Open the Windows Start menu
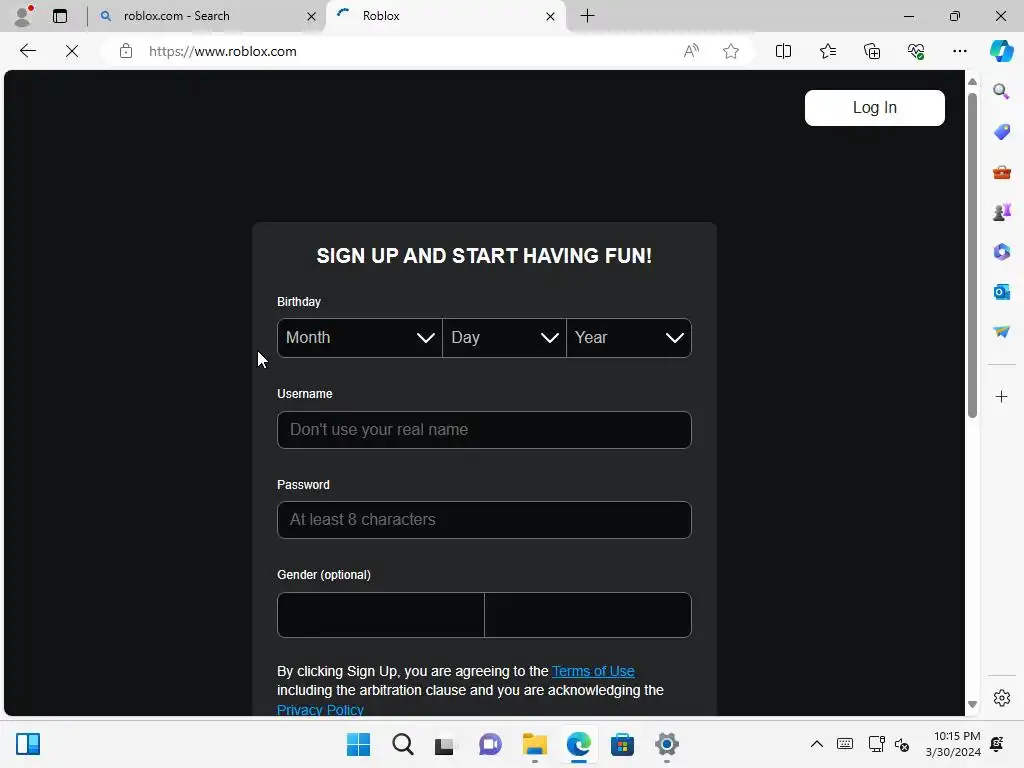Viewport: 1024px width, 768px height. click(358, 744)
